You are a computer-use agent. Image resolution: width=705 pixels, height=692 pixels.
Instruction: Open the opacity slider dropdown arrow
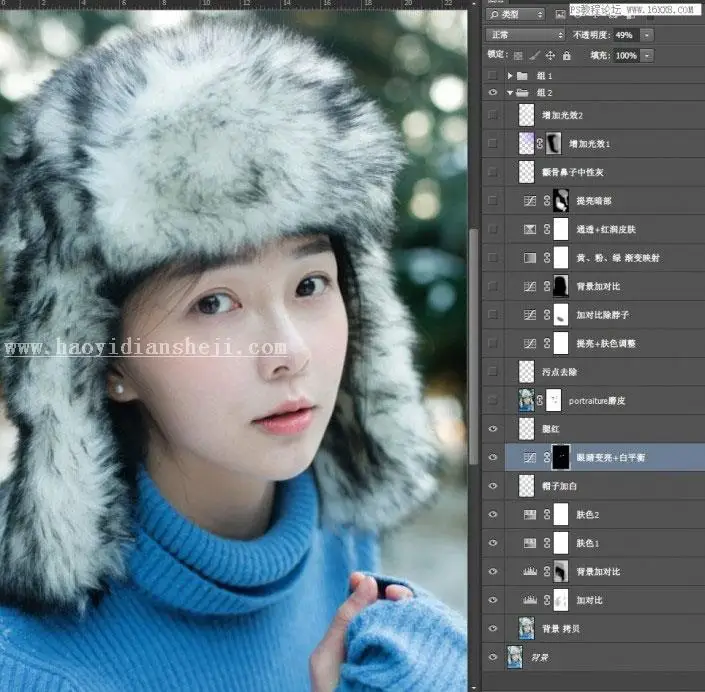pyautogui.click(x=647, y=35)
